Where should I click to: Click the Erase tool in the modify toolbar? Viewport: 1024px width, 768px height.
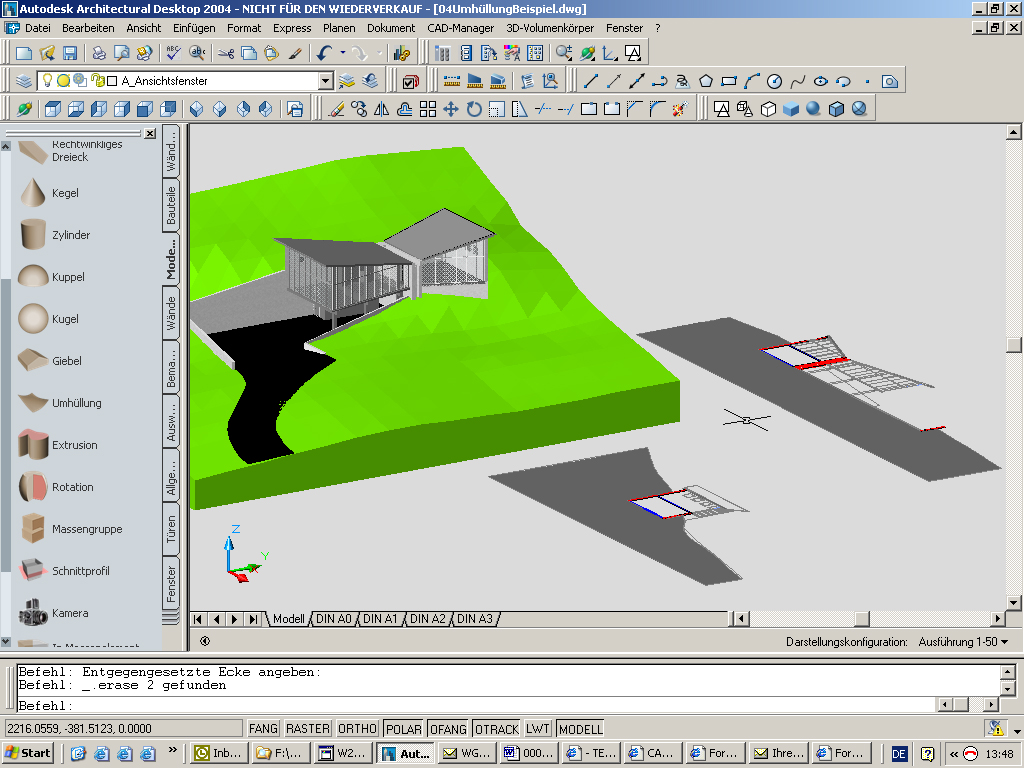pyautogui.click(x=336, y=109)
